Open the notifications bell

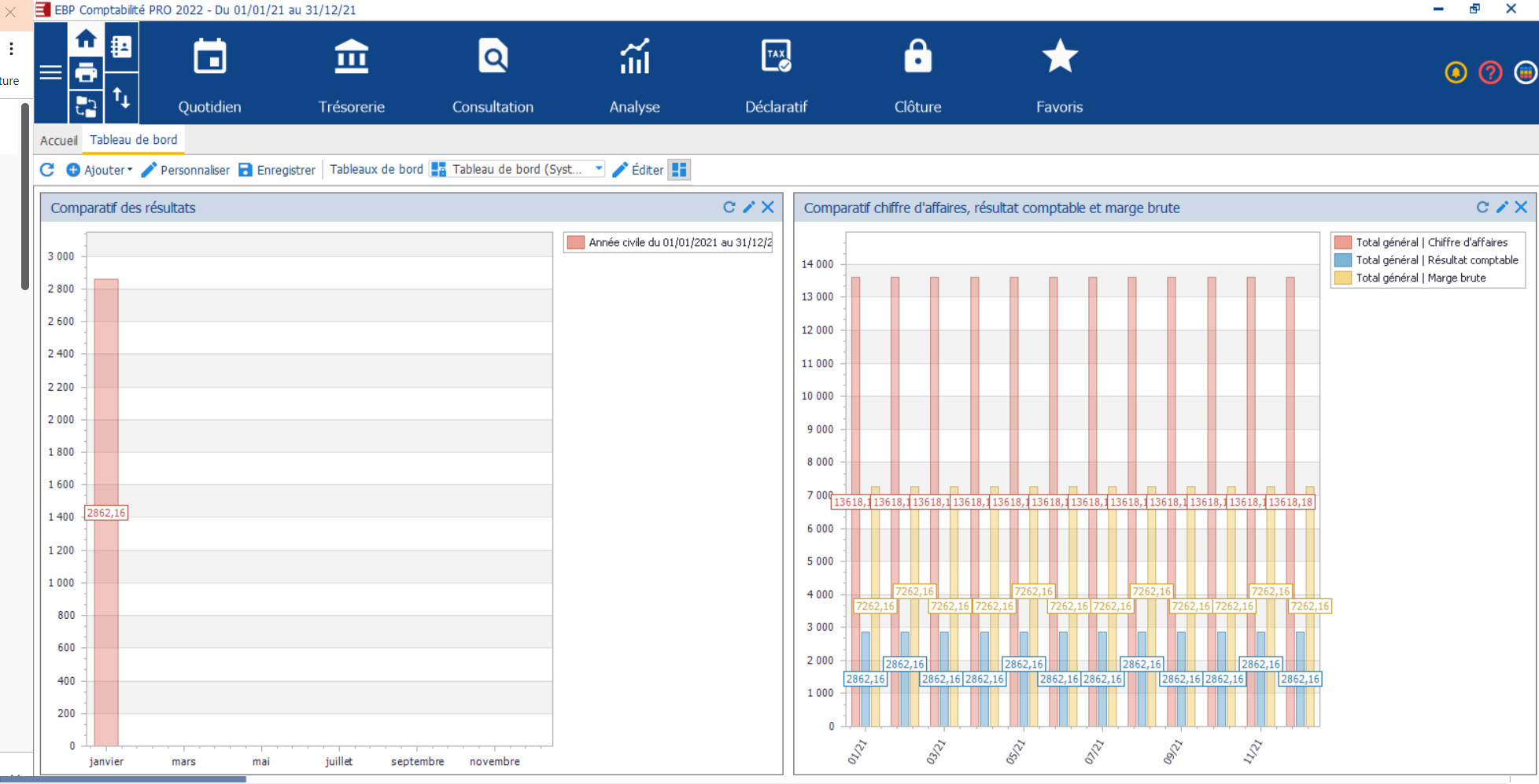click(1456, 72)
